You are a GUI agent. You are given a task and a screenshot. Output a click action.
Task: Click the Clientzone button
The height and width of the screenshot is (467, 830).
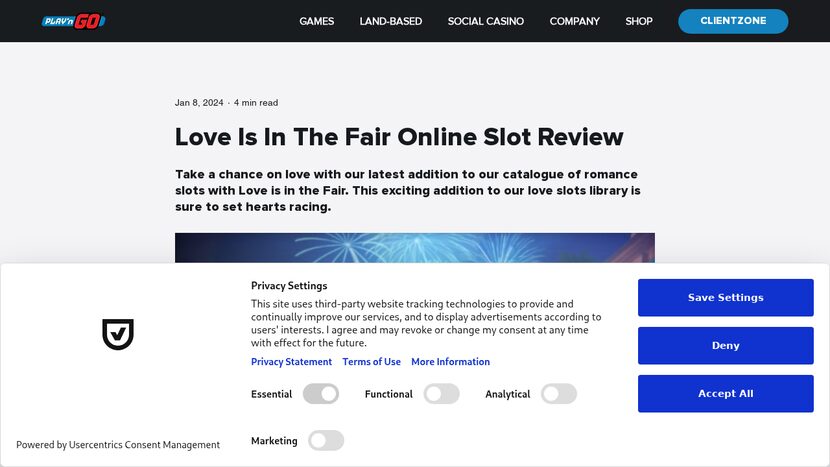(x=732, y=21)
